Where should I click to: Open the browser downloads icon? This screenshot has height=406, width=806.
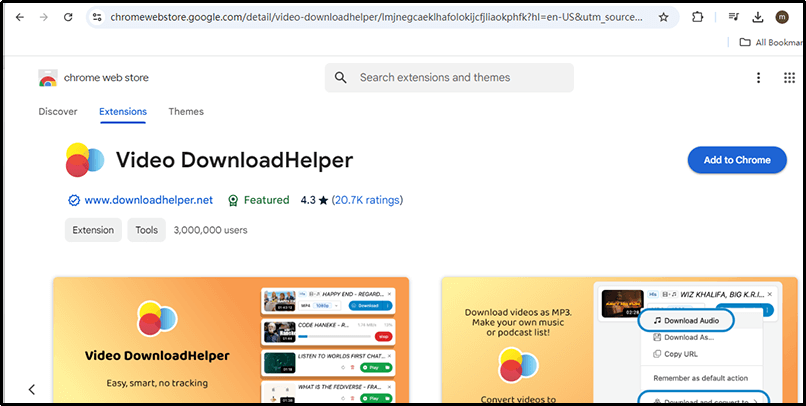tap(758, 18)
